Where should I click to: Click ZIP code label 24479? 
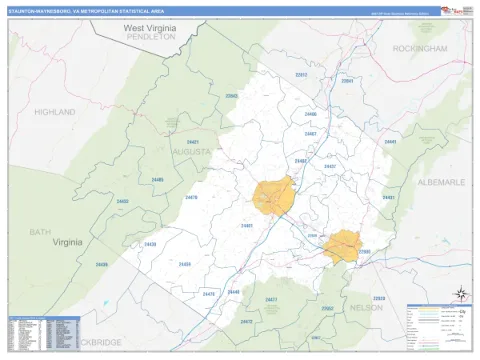pyautogui.click(x=191, y=197)
